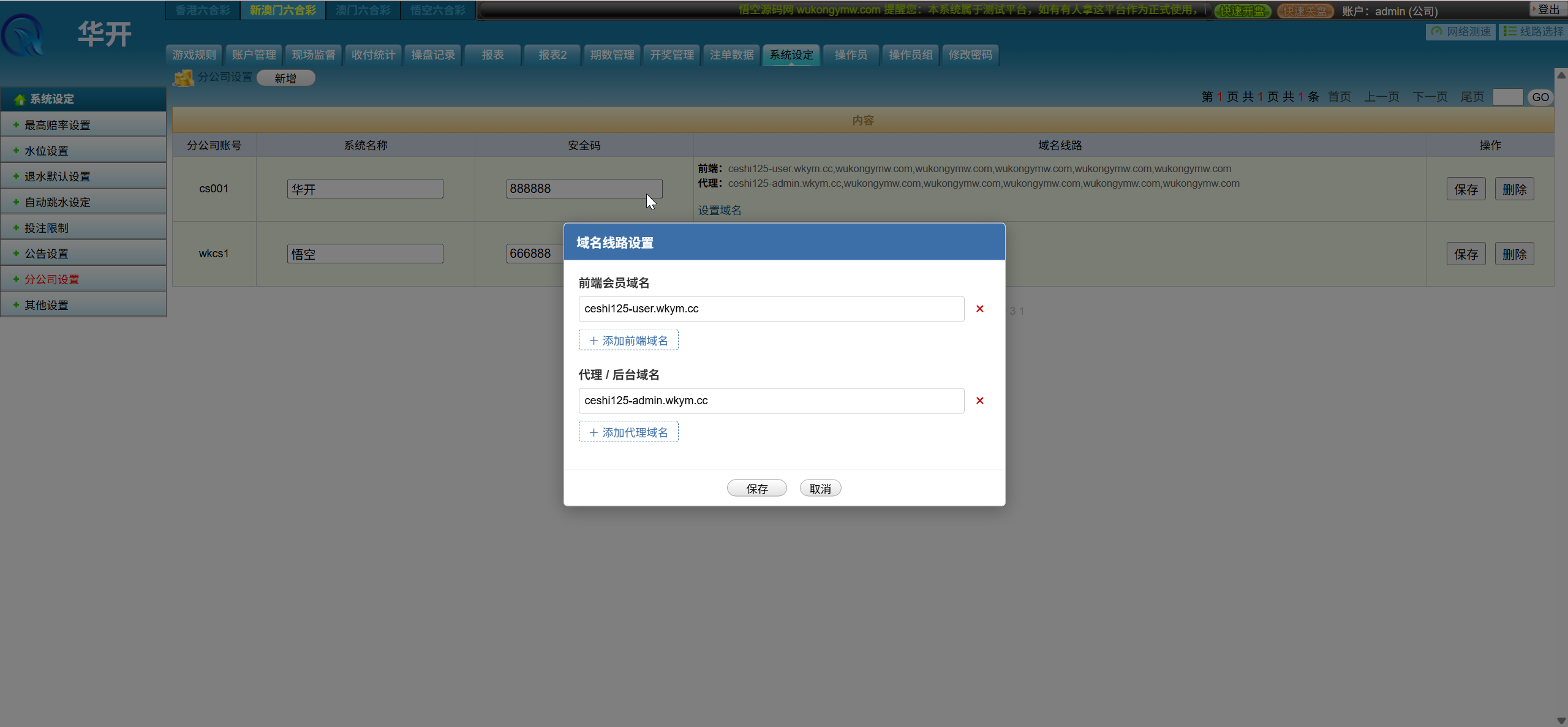Open the 账户管理 menu
Screen dimensions: 1568x727
point(254,55)
